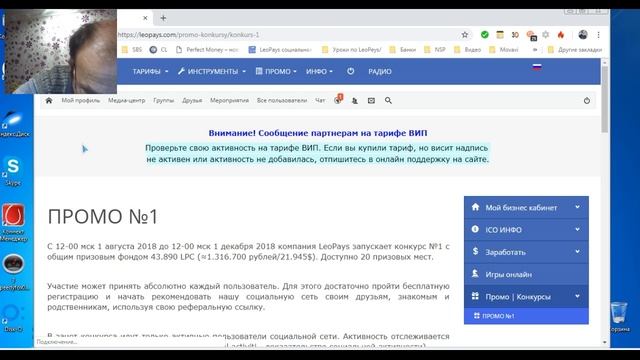Click the Внимание! Сообщение партнерам heading

pyautogui.click(x=318, y=133)
